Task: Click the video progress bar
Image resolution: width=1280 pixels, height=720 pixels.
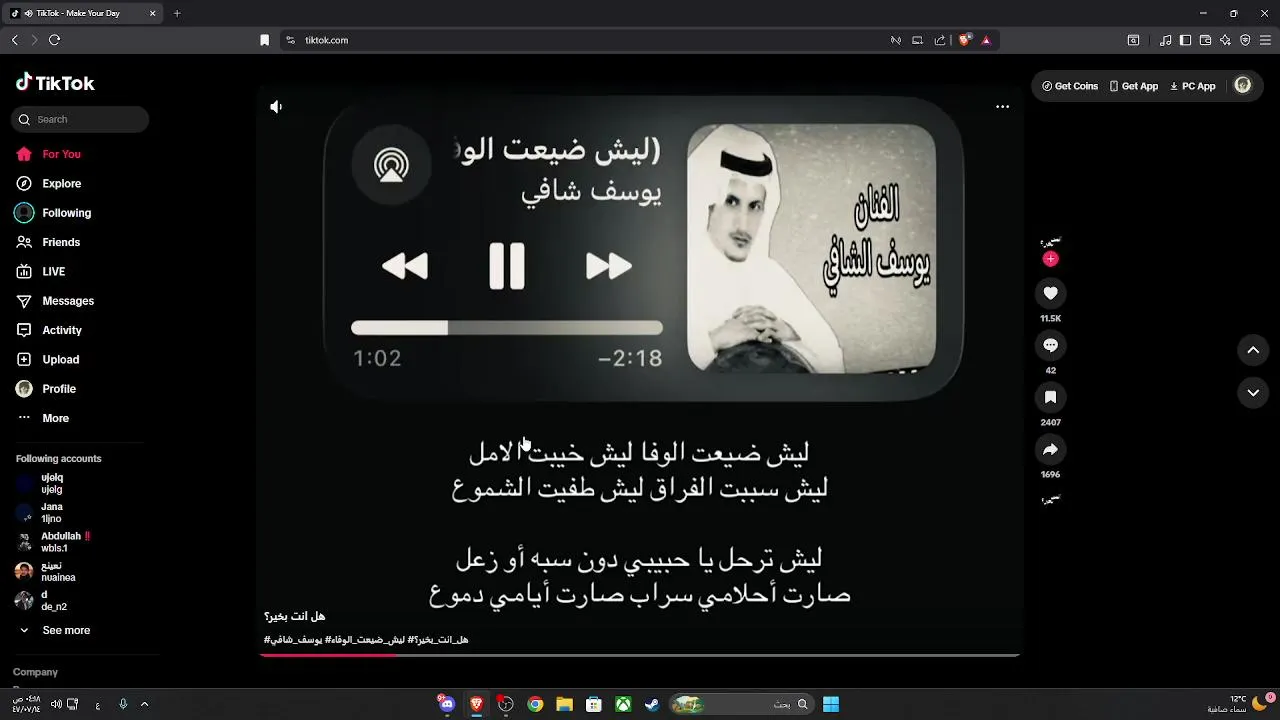Action: click(x=639, y=655)
